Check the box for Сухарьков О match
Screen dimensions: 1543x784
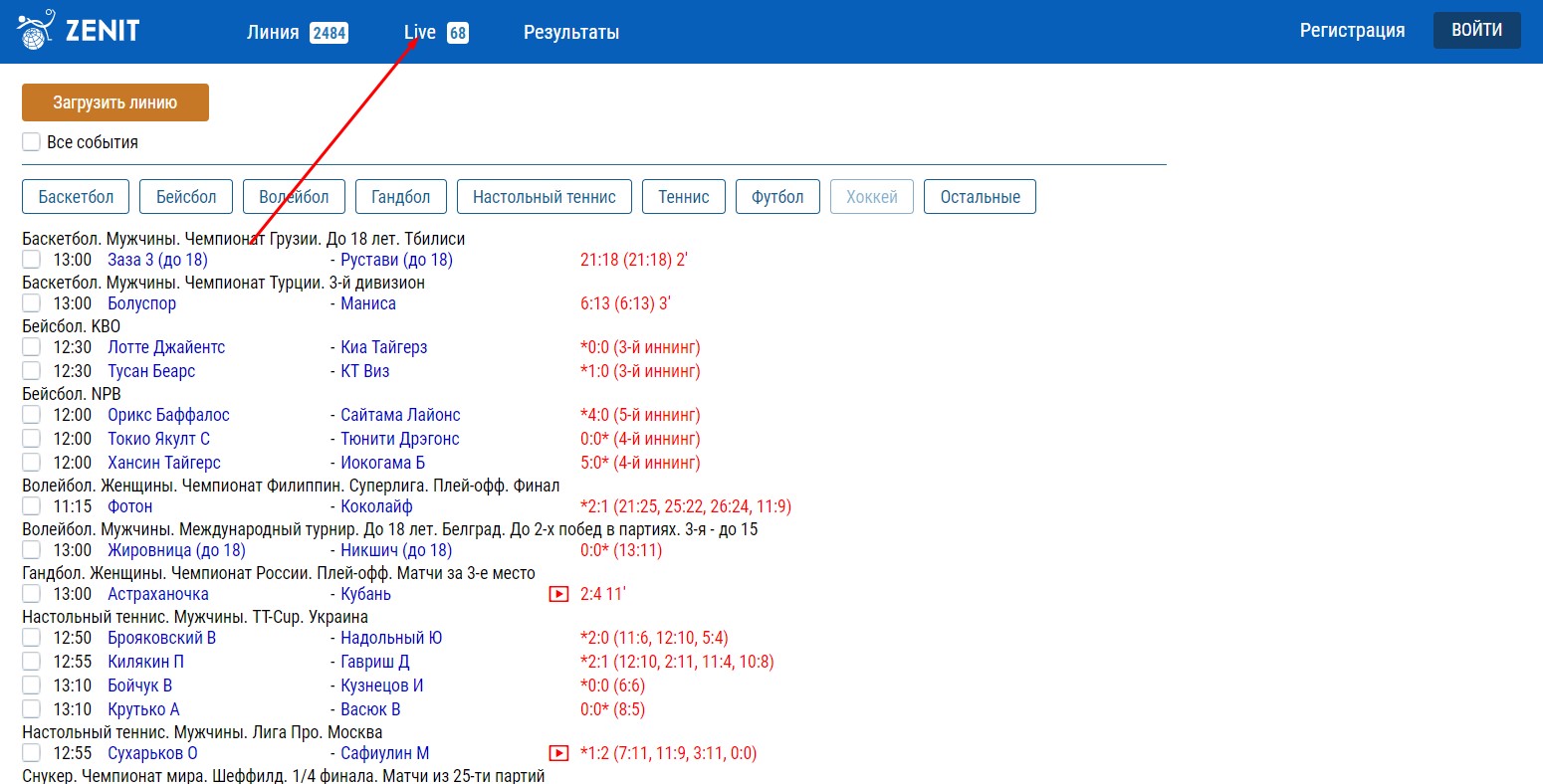32,753
